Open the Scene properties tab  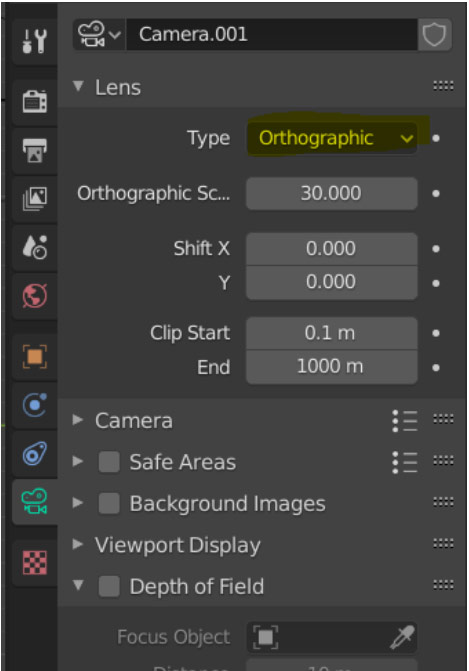(35, 247)
